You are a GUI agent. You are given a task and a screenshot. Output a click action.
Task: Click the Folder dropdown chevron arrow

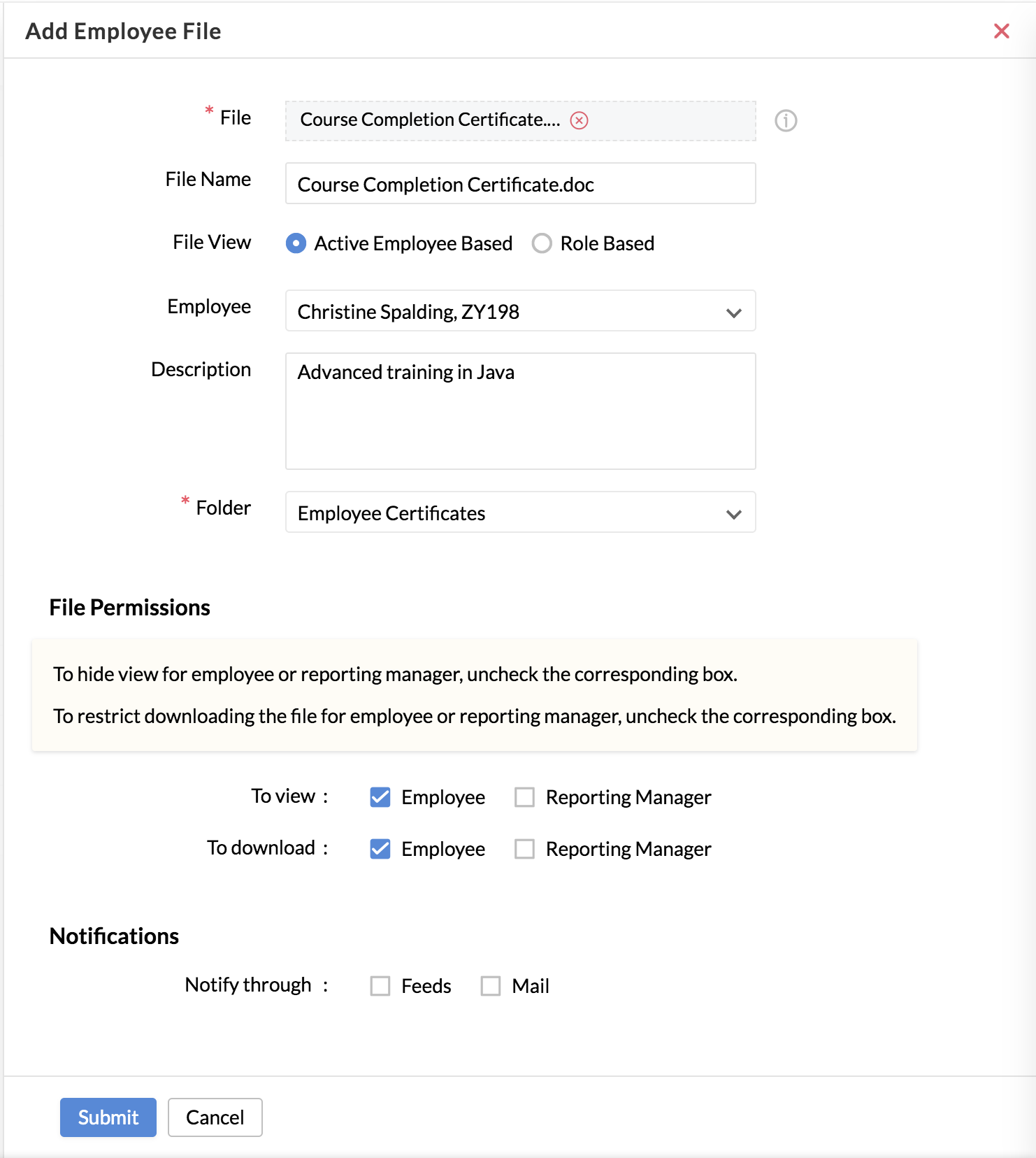(x=733, y=514)
